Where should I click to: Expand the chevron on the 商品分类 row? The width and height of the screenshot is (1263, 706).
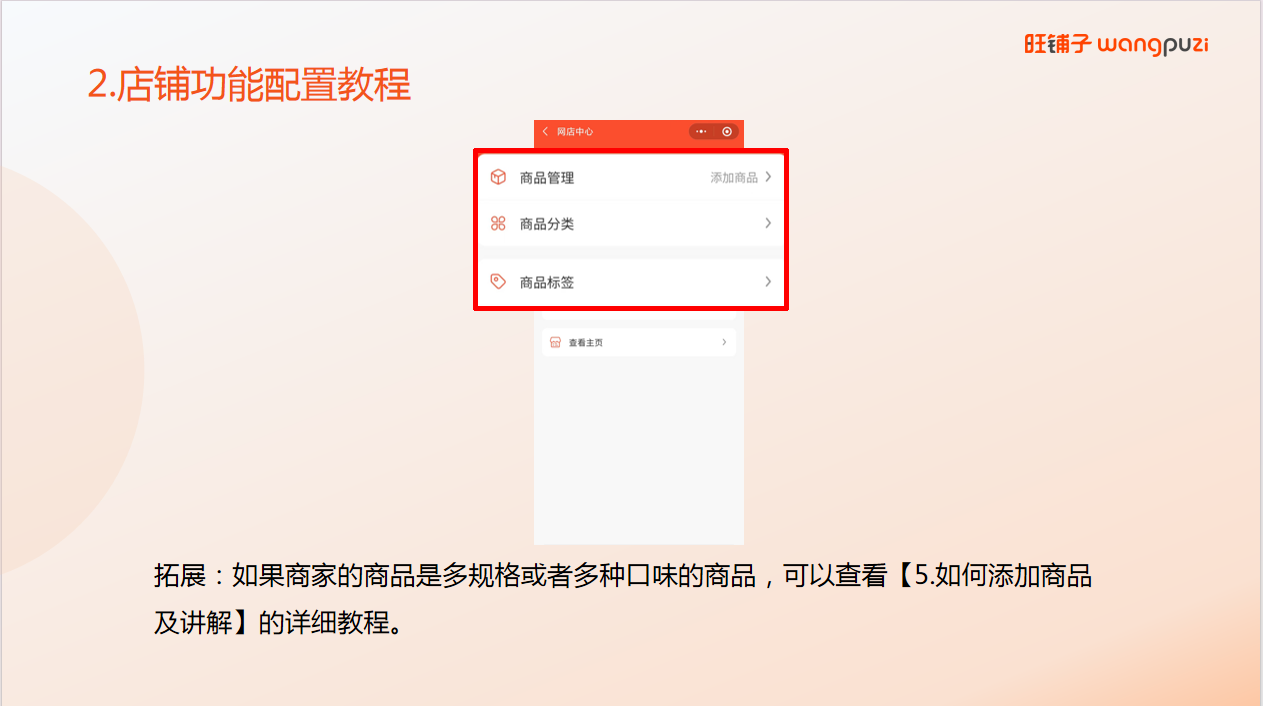(768, 223)
